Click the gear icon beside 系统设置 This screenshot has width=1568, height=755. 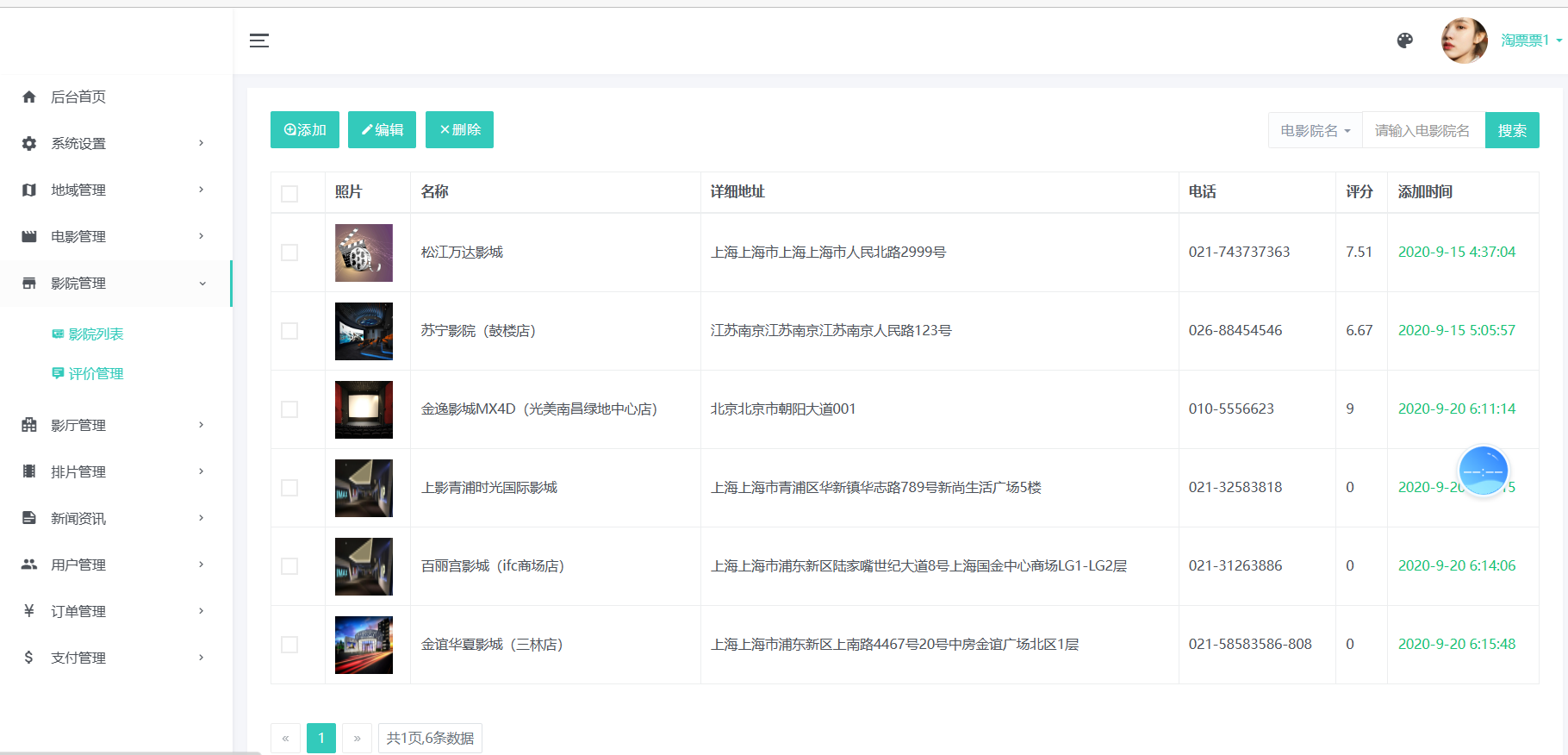tap(29, 143)
